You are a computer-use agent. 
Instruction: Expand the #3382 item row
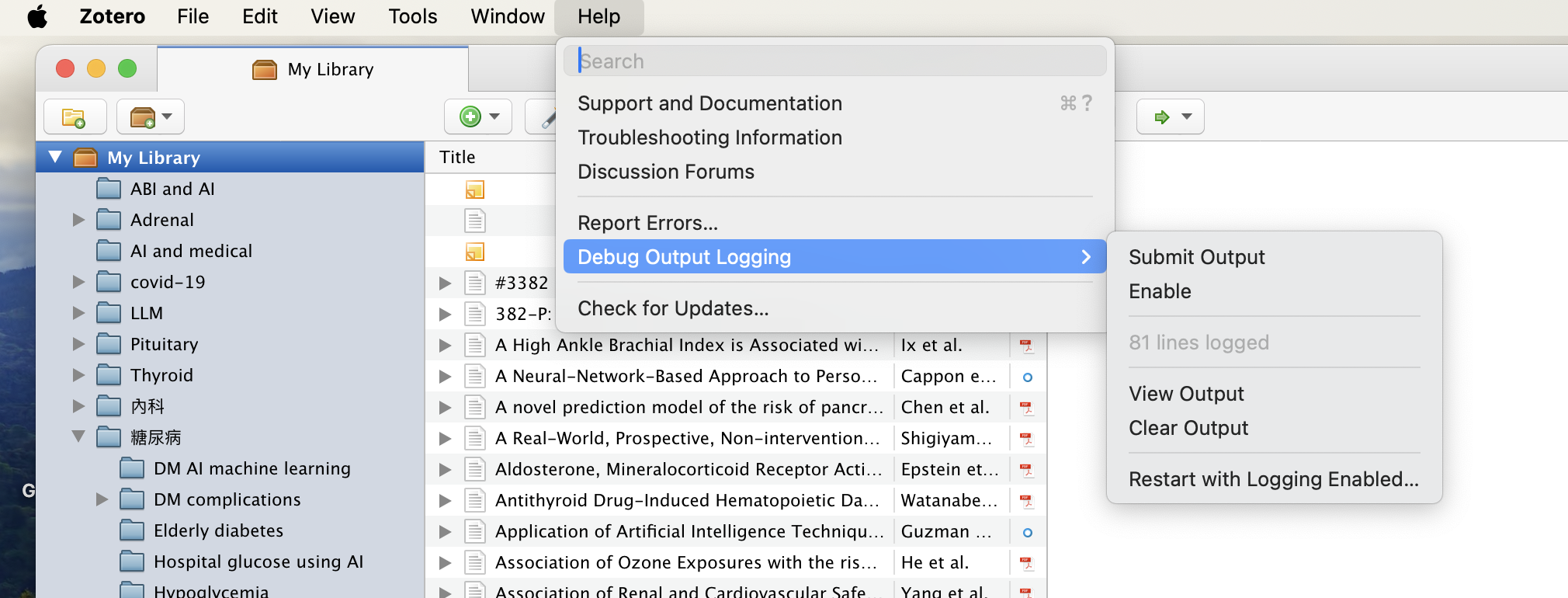(445, 283)
